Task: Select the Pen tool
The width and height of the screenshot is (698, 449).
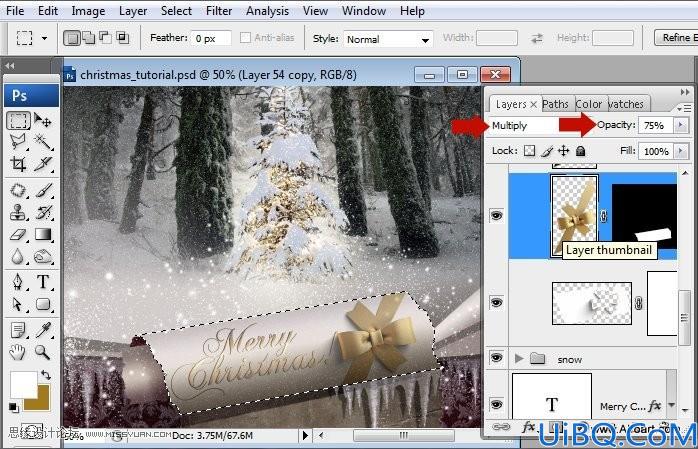Action: 18,282
